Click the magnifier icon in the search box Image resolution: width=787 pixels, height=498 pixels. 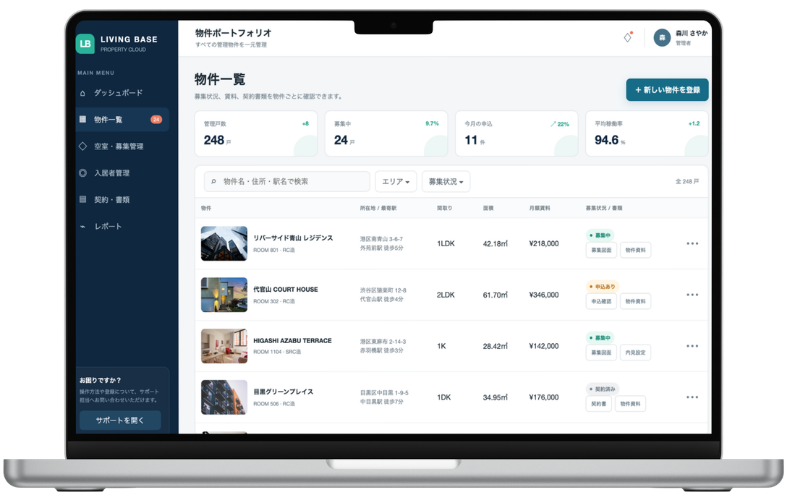coord(214,182)
